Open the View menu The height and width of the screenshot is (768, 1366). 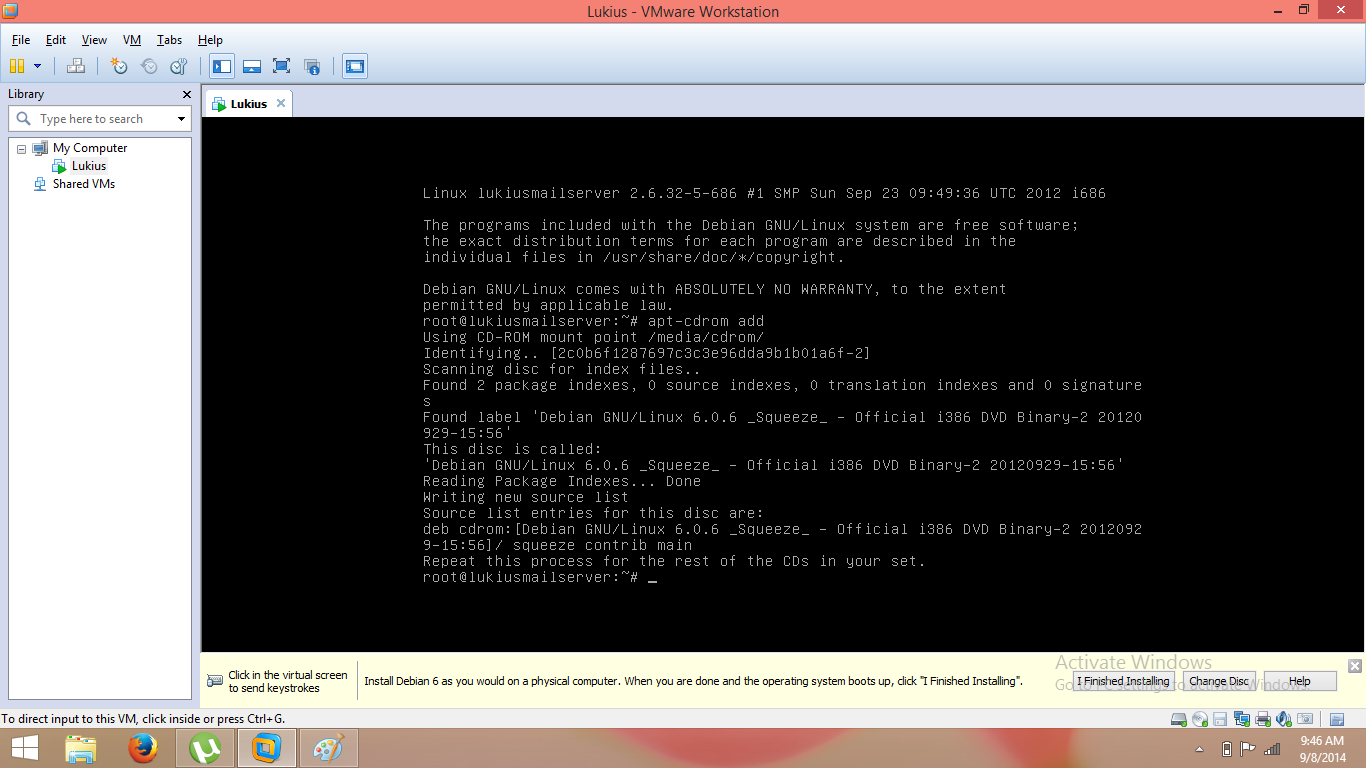click(94, 40)
